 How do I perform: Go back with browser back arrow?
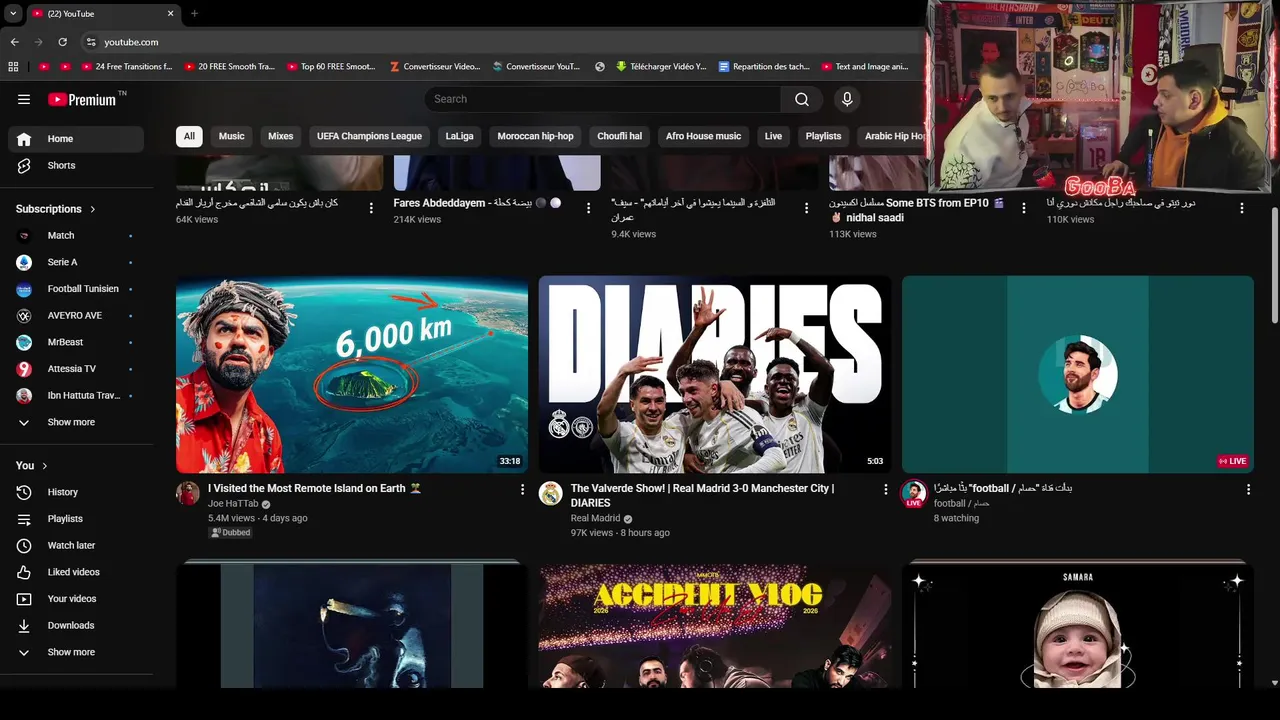[14, 42]
